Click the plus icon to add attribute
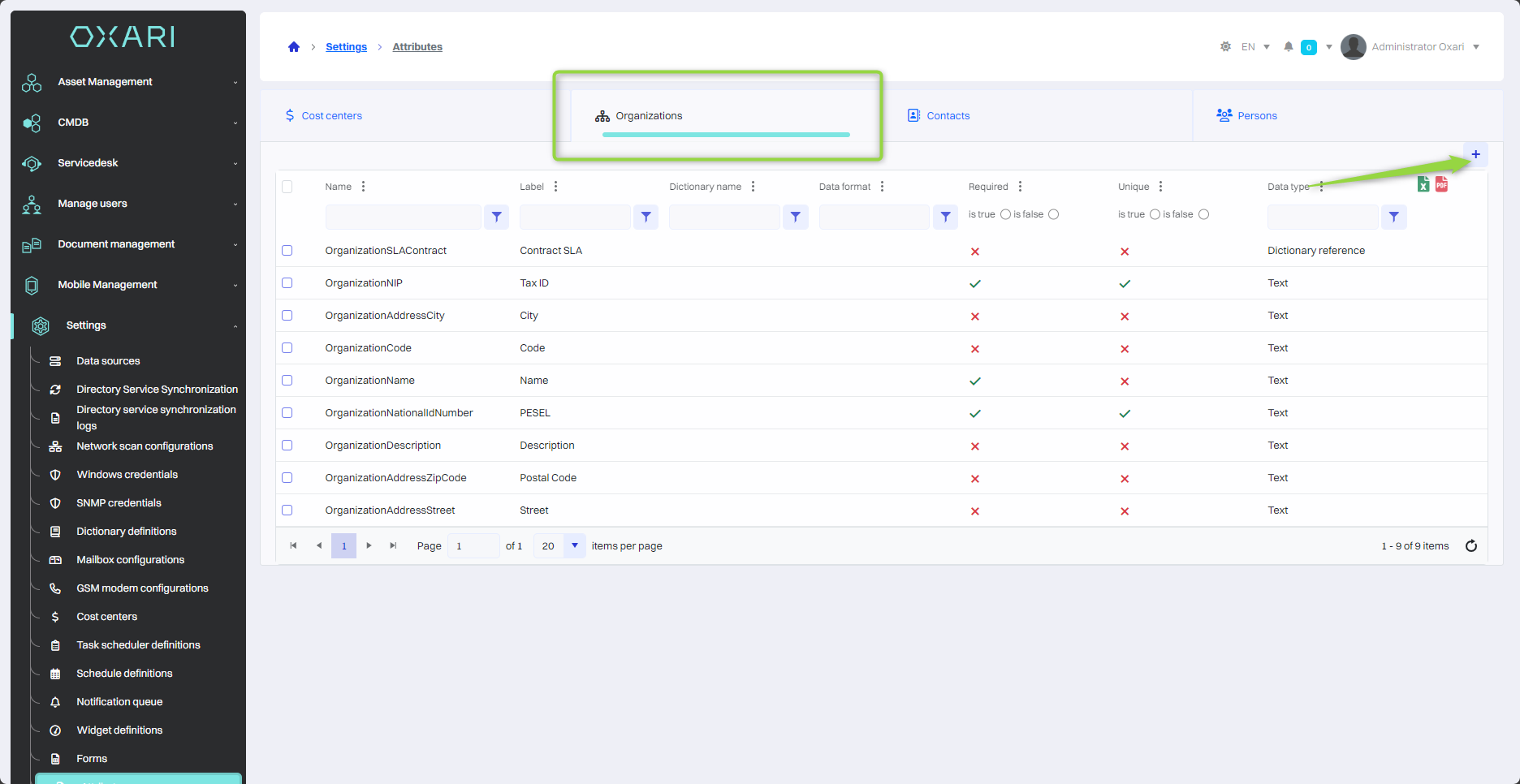The width and height of the screenshot is (1520, 784). click(1475, 154)
